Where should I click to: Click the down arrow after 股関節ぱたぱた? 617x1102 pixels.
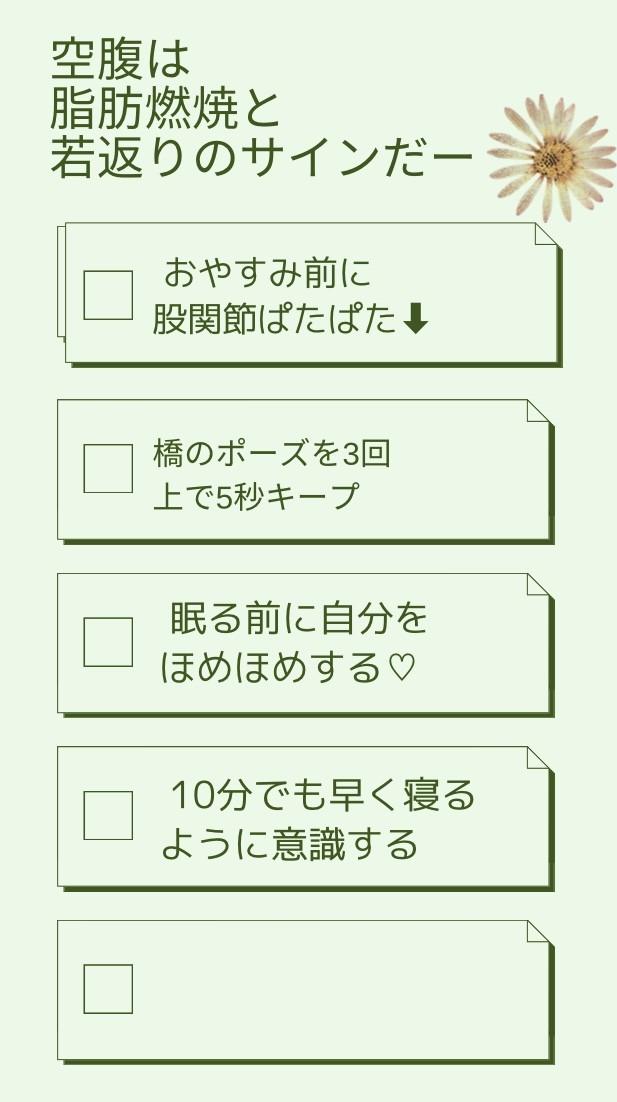pos(415,320)
